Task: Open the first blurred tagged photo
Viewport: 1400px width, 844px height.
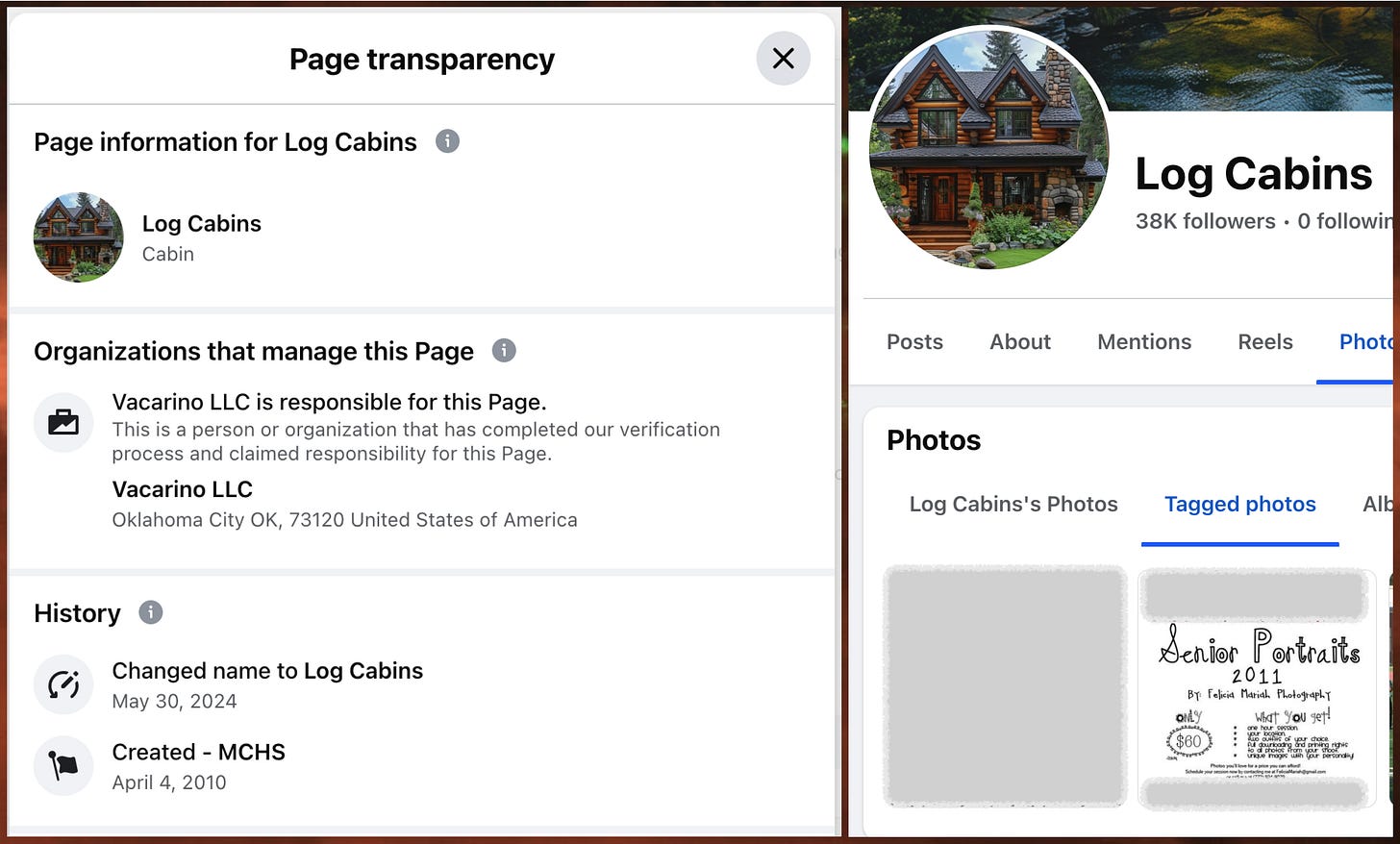Action: pyautogui.click(x=1005, y=685)
